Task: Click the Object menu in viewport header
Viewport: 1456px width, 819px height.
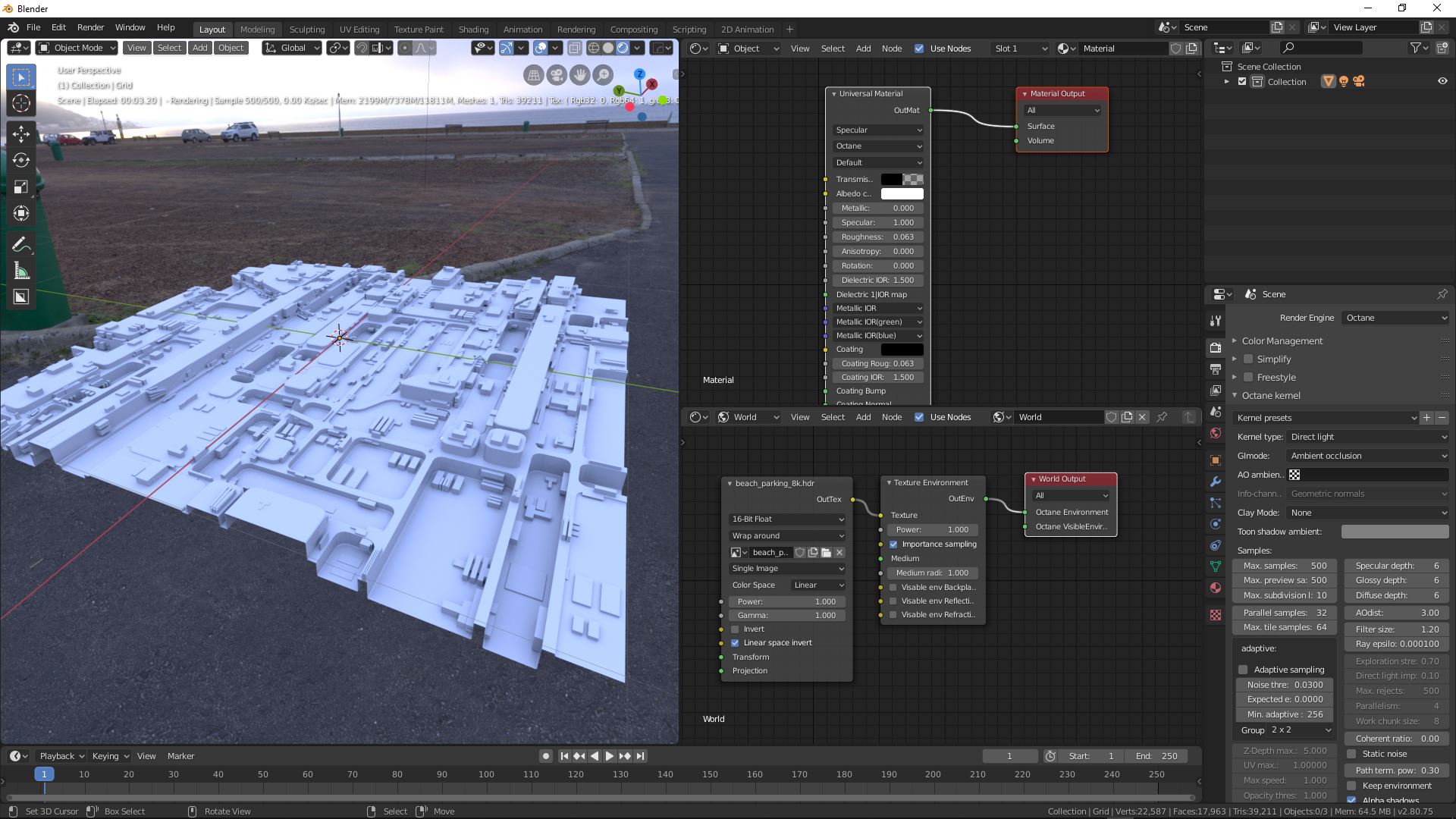Action: click(231, 48)
